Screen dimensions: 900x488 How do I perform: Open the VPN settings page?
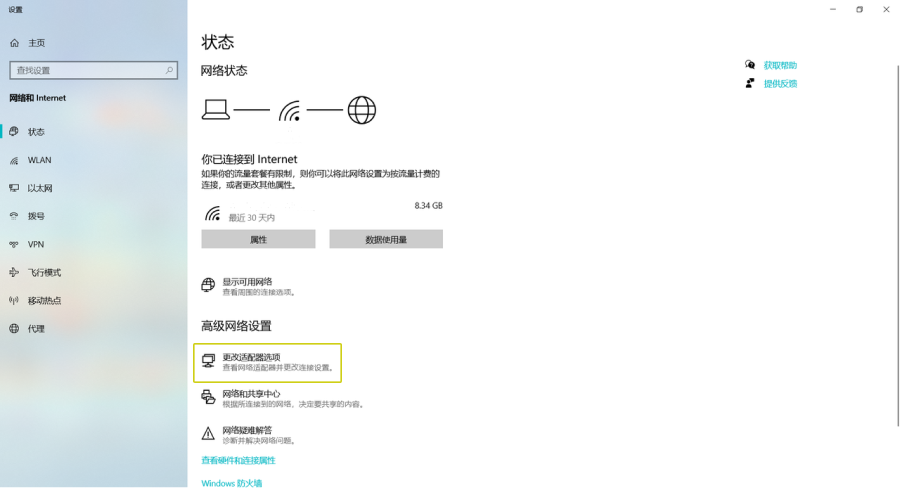36,244
